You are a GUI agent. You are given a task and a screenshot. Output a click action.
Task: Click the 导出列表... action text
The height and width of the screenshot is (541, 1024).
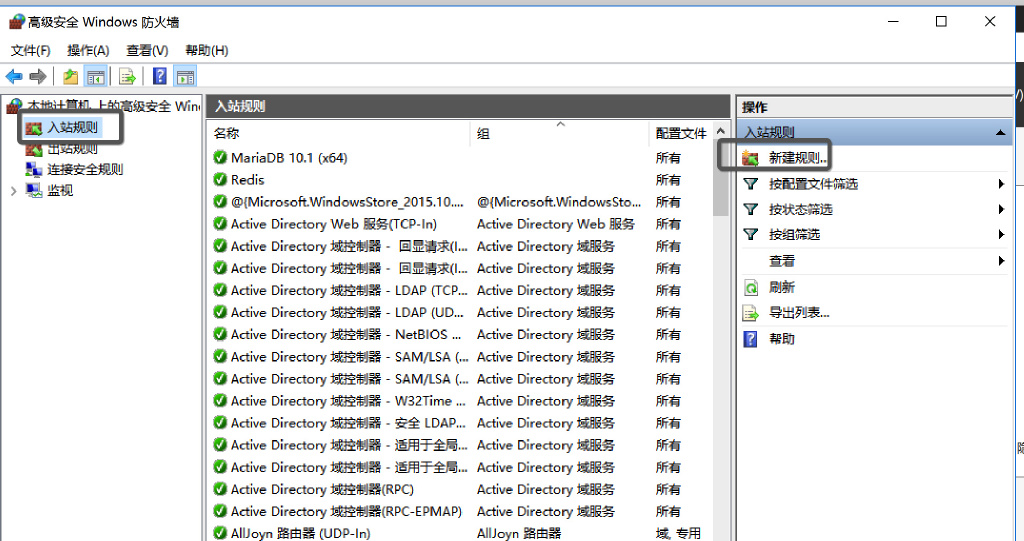(x=799, y=313)
